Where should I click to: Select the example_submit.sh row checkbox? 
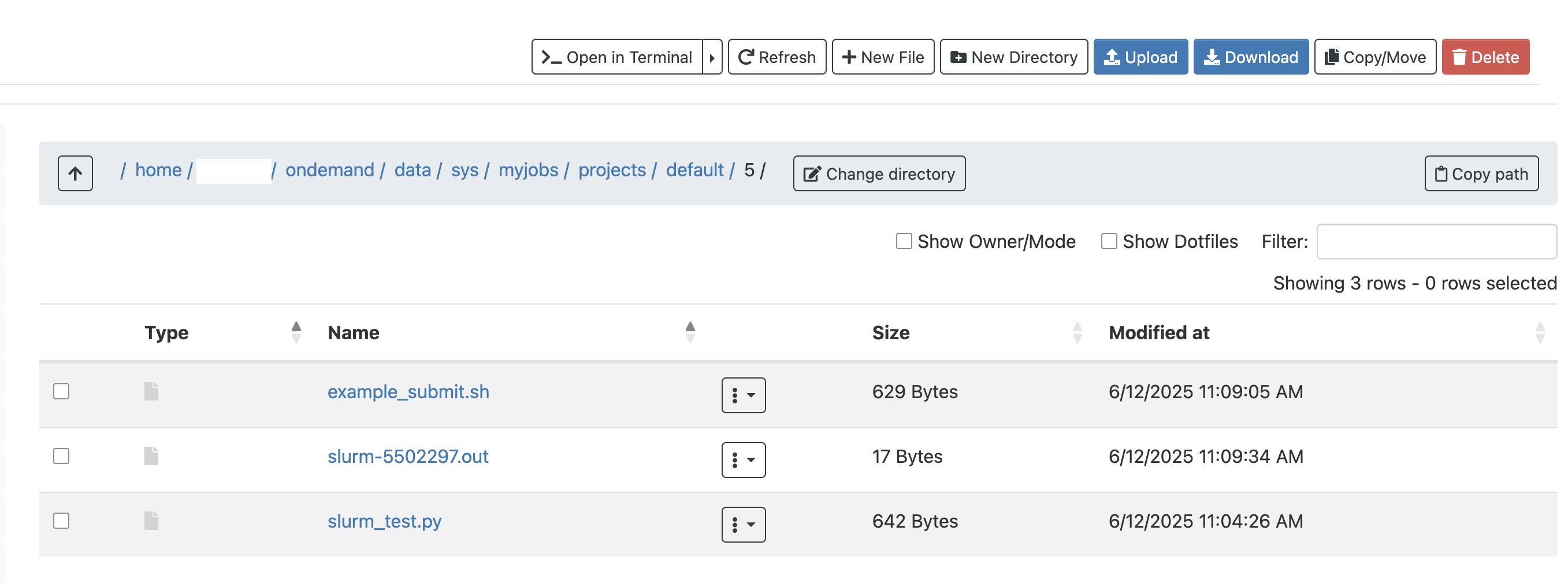click(61, 392)
